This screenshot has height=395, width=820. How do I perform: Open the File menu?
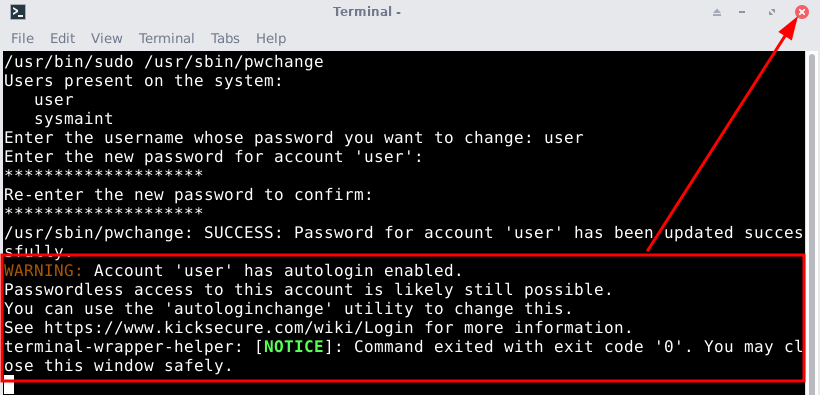(22, 38)
